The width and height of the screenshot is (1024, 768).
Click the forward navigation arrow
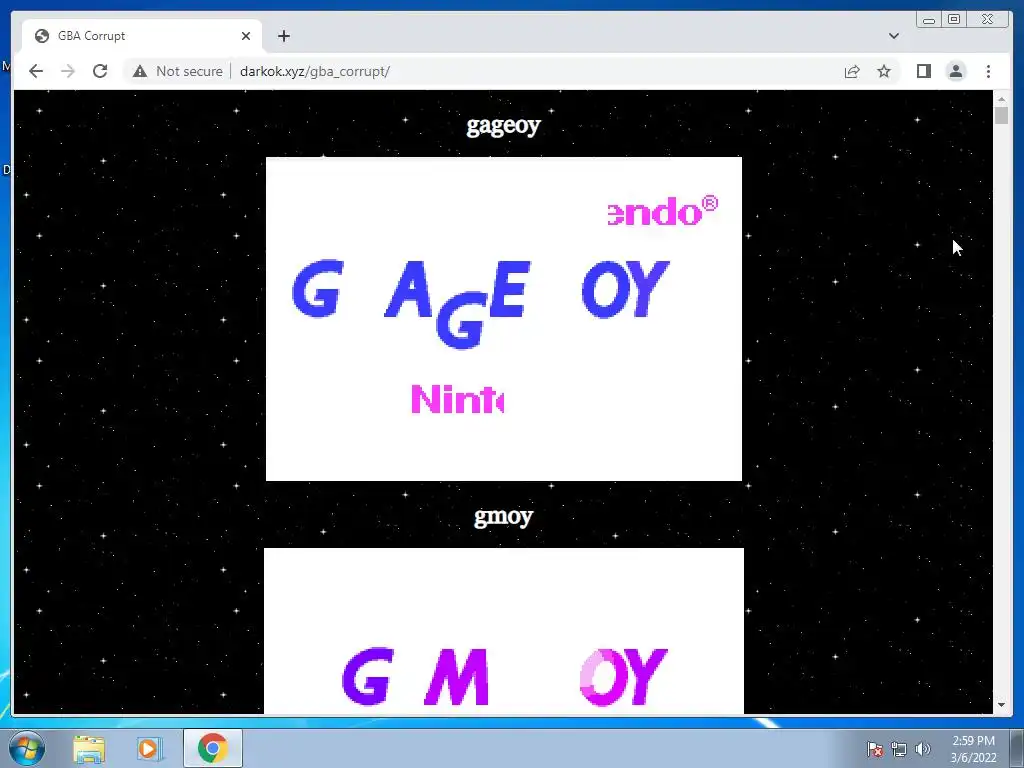point(68,71)
